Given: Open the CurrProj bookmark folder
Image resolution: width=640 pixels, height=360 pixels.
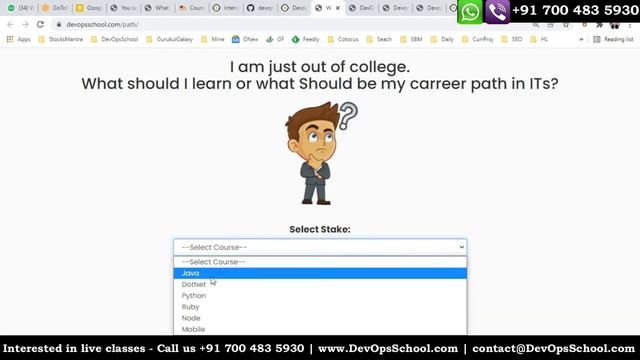Looking at the screenshot, I should pos(478,39).
